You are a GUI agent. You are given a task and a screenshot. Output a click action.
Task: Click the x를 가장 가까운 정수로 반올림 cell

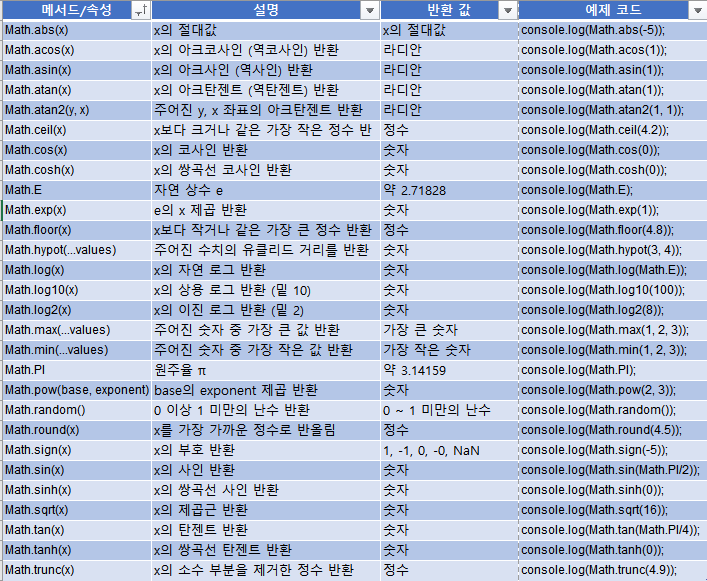tap(266, 430)
